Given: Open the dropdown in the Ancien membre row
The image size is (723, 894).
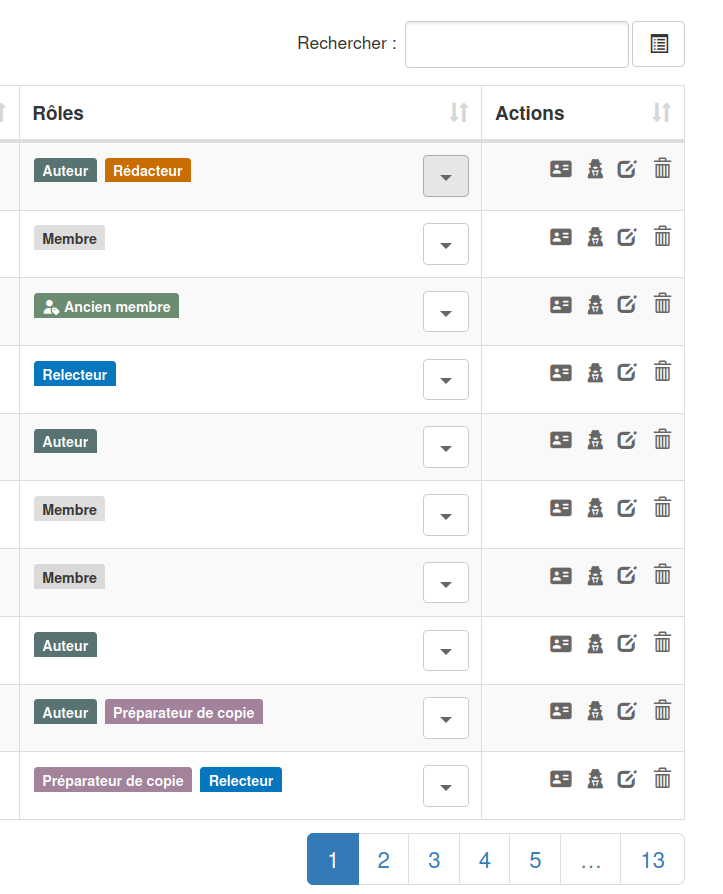Looking at the screenshot, I should (x=445, y=311).
